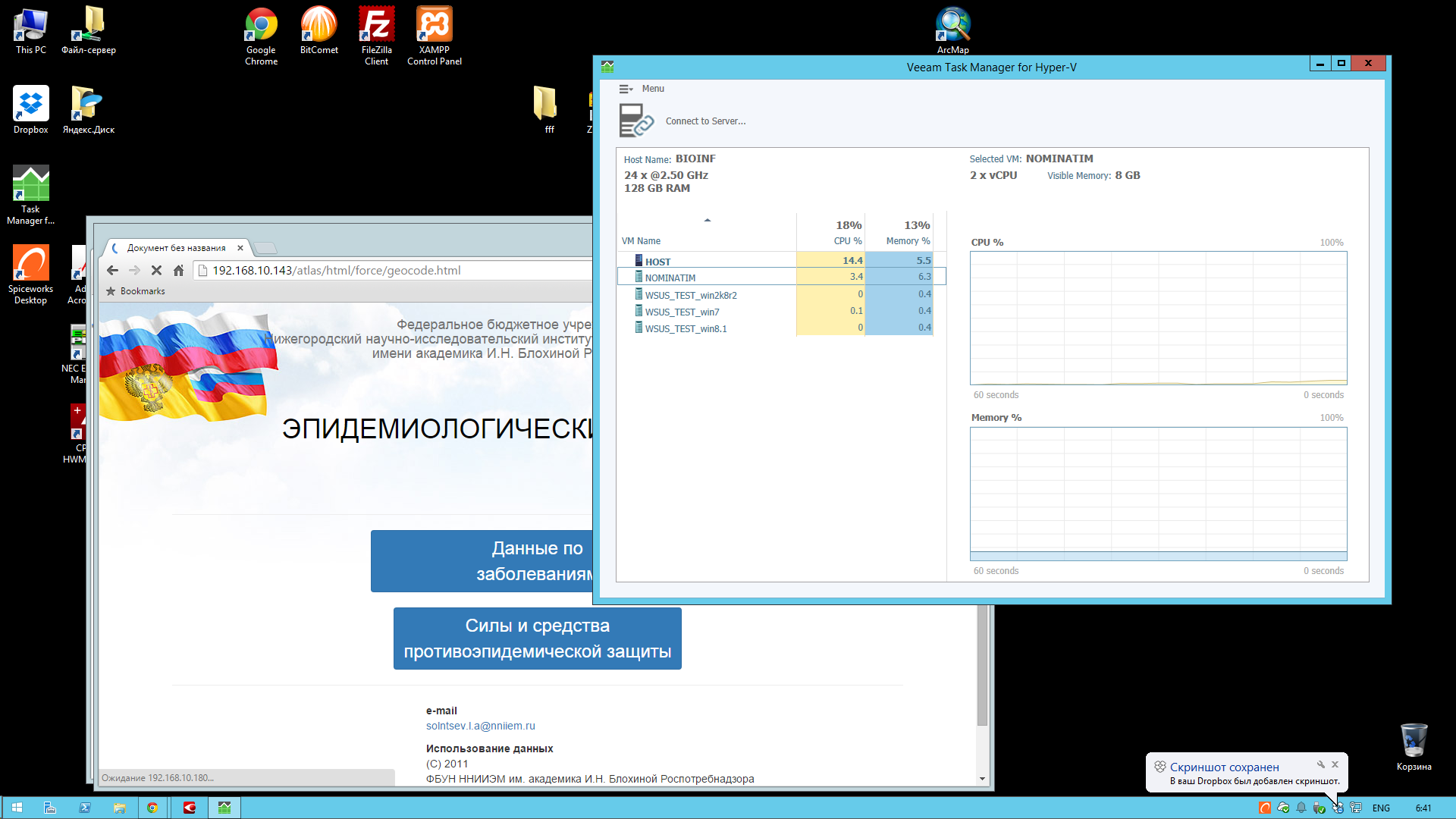Select the NOMINATIM VM row
1456x819 pixels.
[670, 278]
